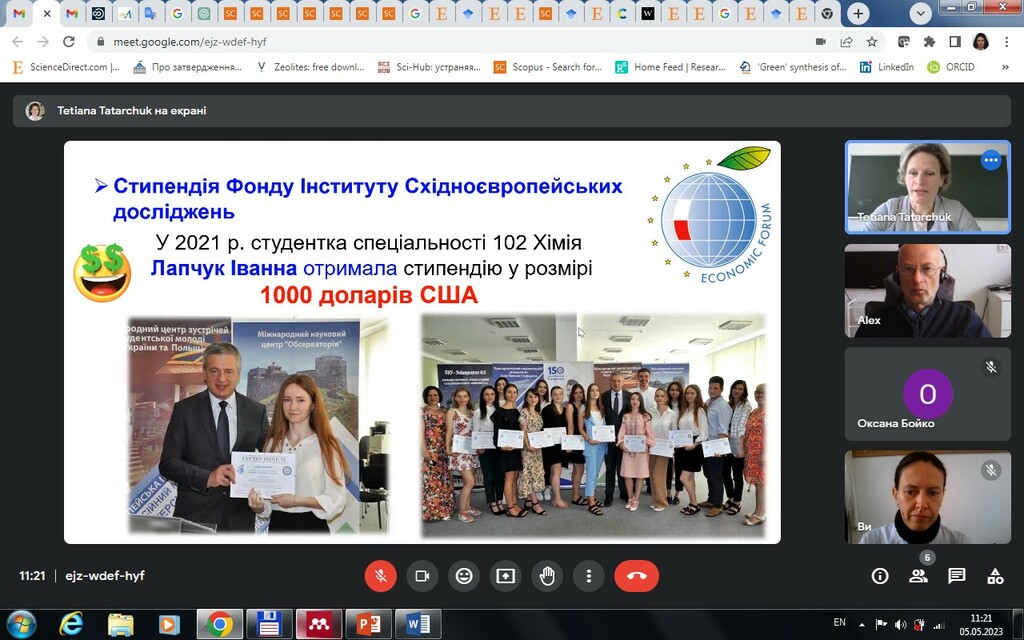Viewport: 1024px width, 640px height.
Task: Open Home Feed | Resear... bookmark
Action: click(x=671, y=67)
